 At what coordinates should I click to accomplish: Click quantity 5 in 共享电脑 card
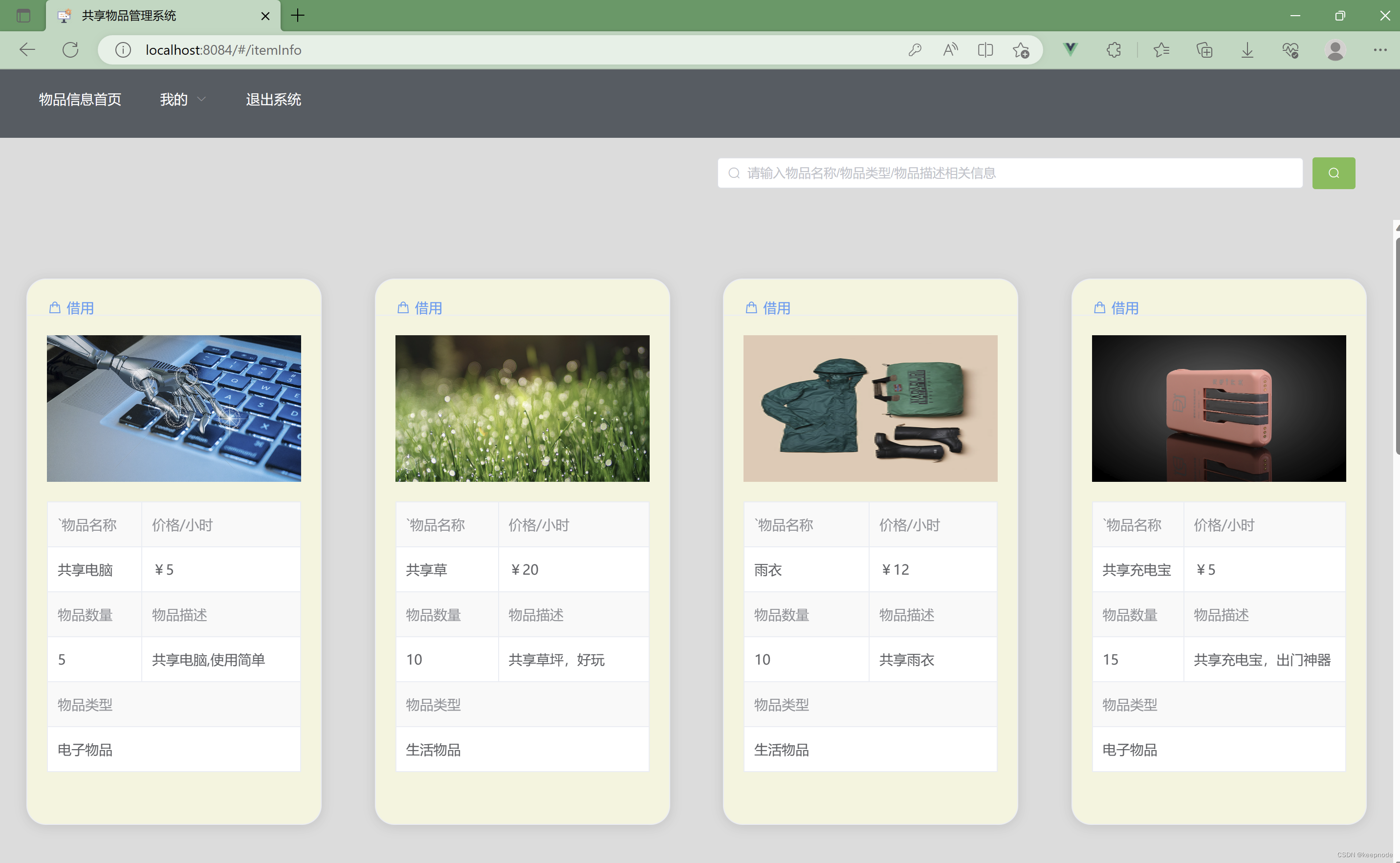(x=95, y=659)
